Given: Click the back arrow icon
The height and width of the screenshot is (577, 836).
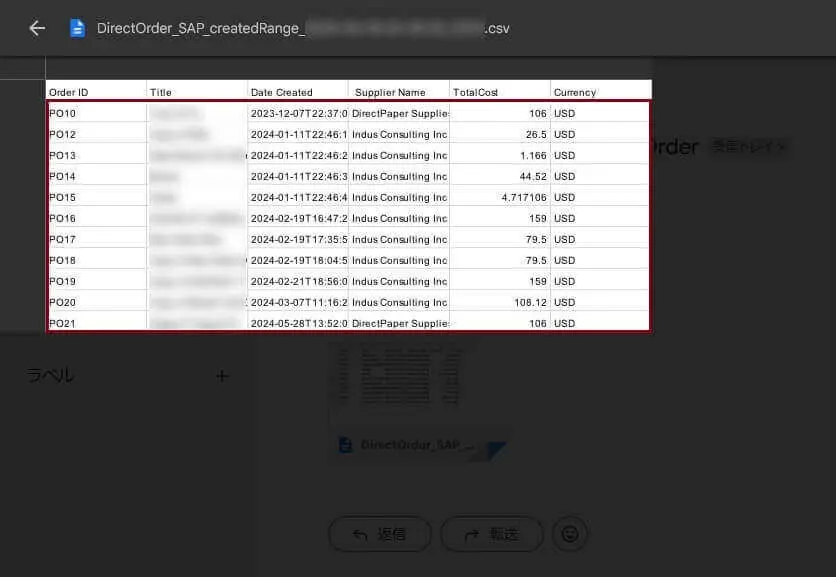Looking at the screenshot, I should (37, 28).
